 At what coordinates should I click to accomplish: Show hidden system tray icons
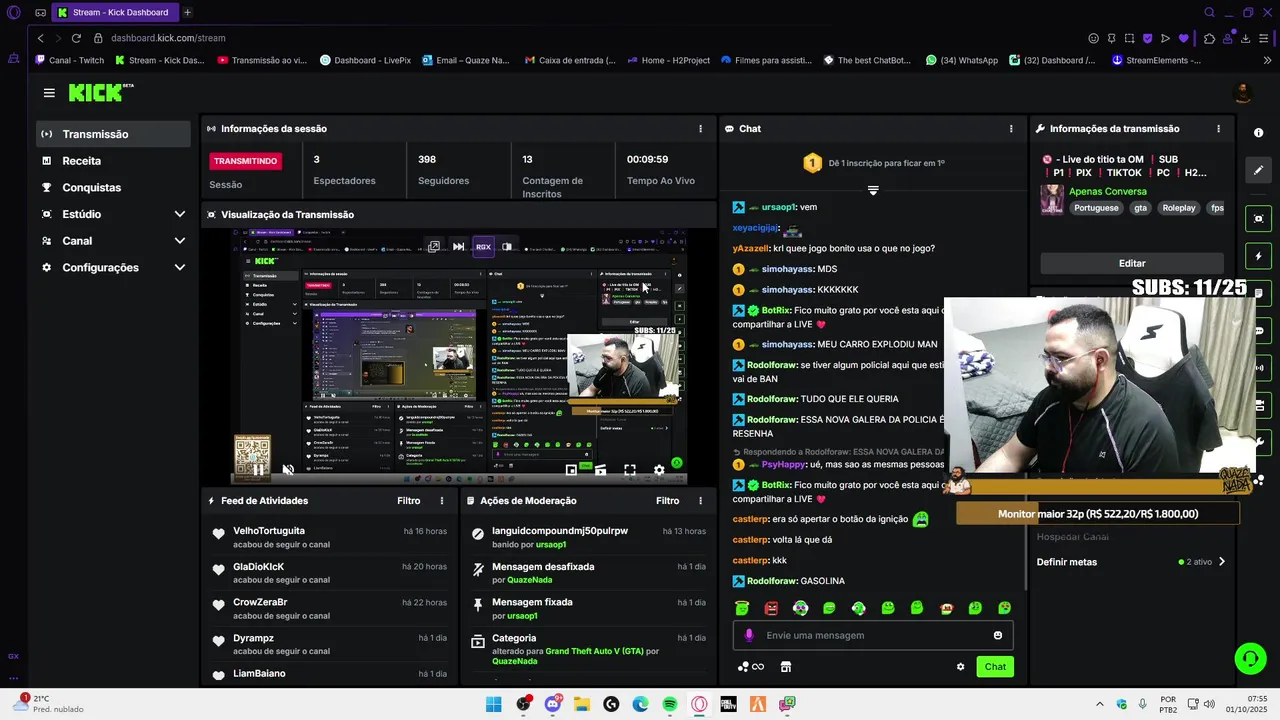point(1100,704)
